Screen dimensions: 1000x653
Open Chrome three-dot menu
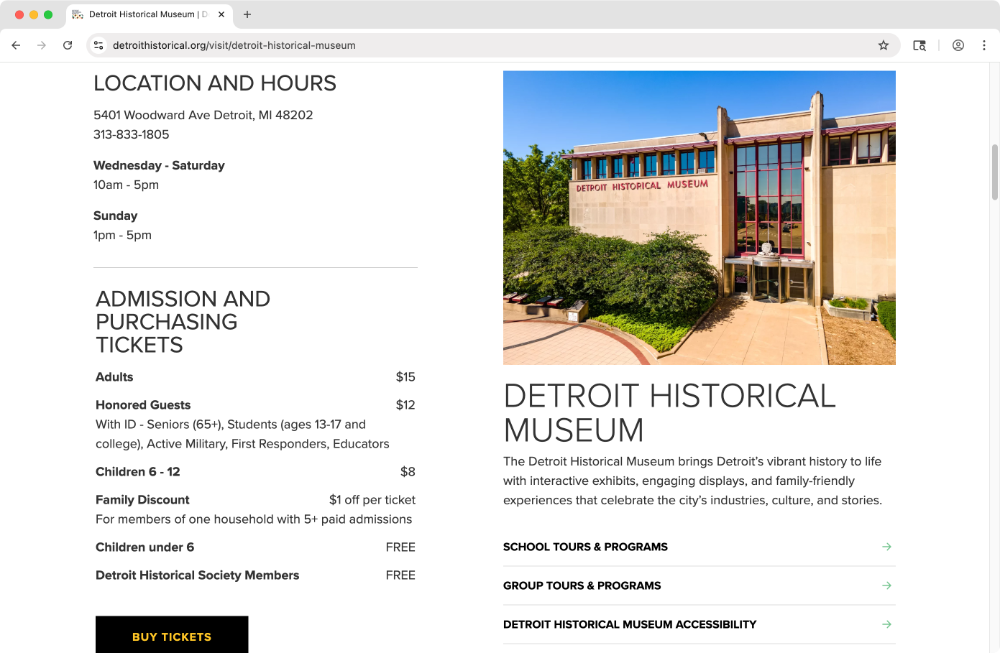pyautogui.click(x=984, y=45)
